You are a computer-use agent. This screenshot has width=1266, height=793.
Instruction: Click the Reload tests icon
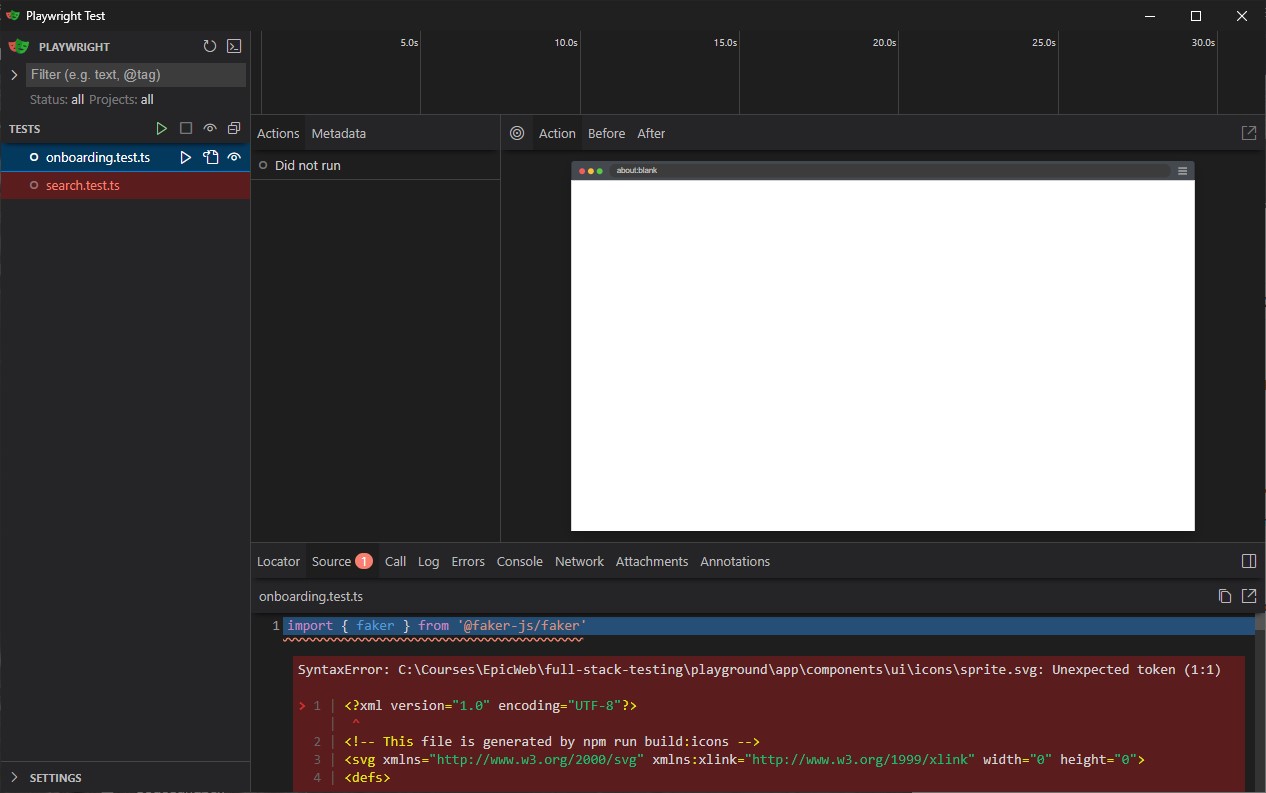[210, 46]
